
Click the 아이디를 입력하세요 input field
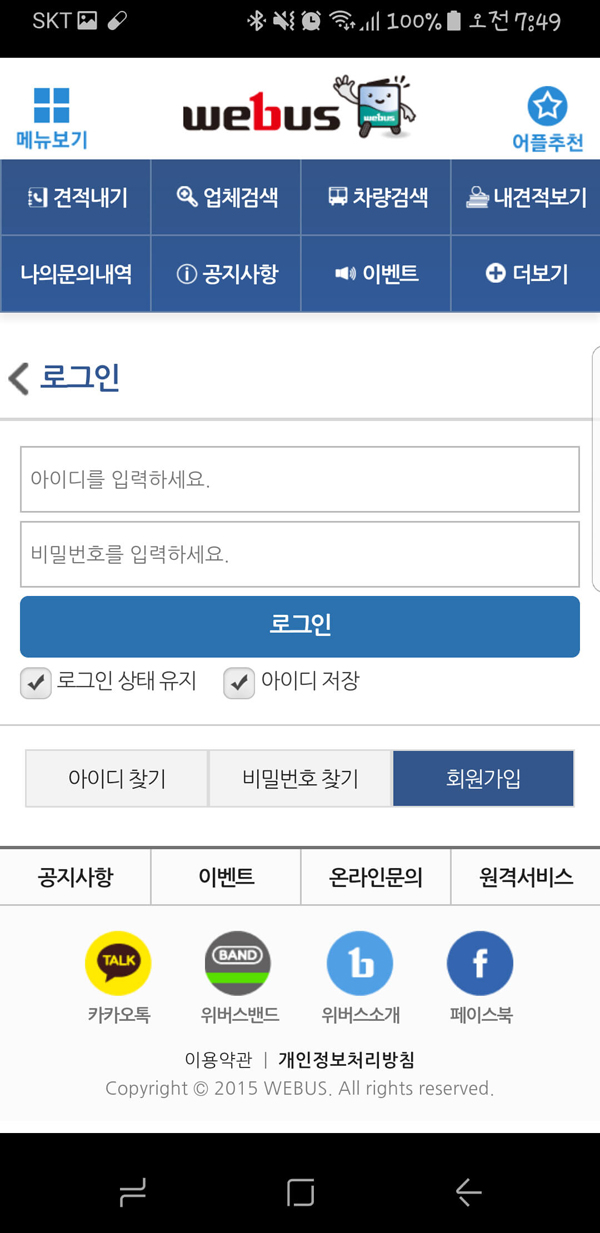[x=300, y=479]
